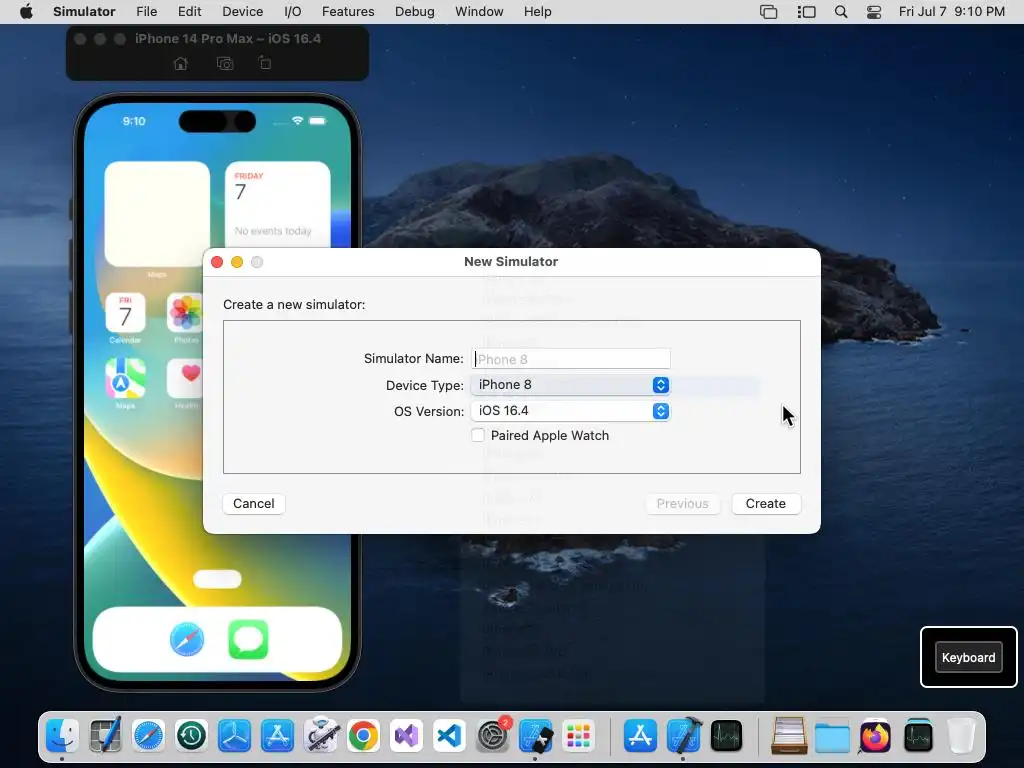This screenshot has height=768, width=1024.
Task: Click the "iPhone 14 Pro Max – iOS 16.4" window title
Action: click(x=228, y=39)
